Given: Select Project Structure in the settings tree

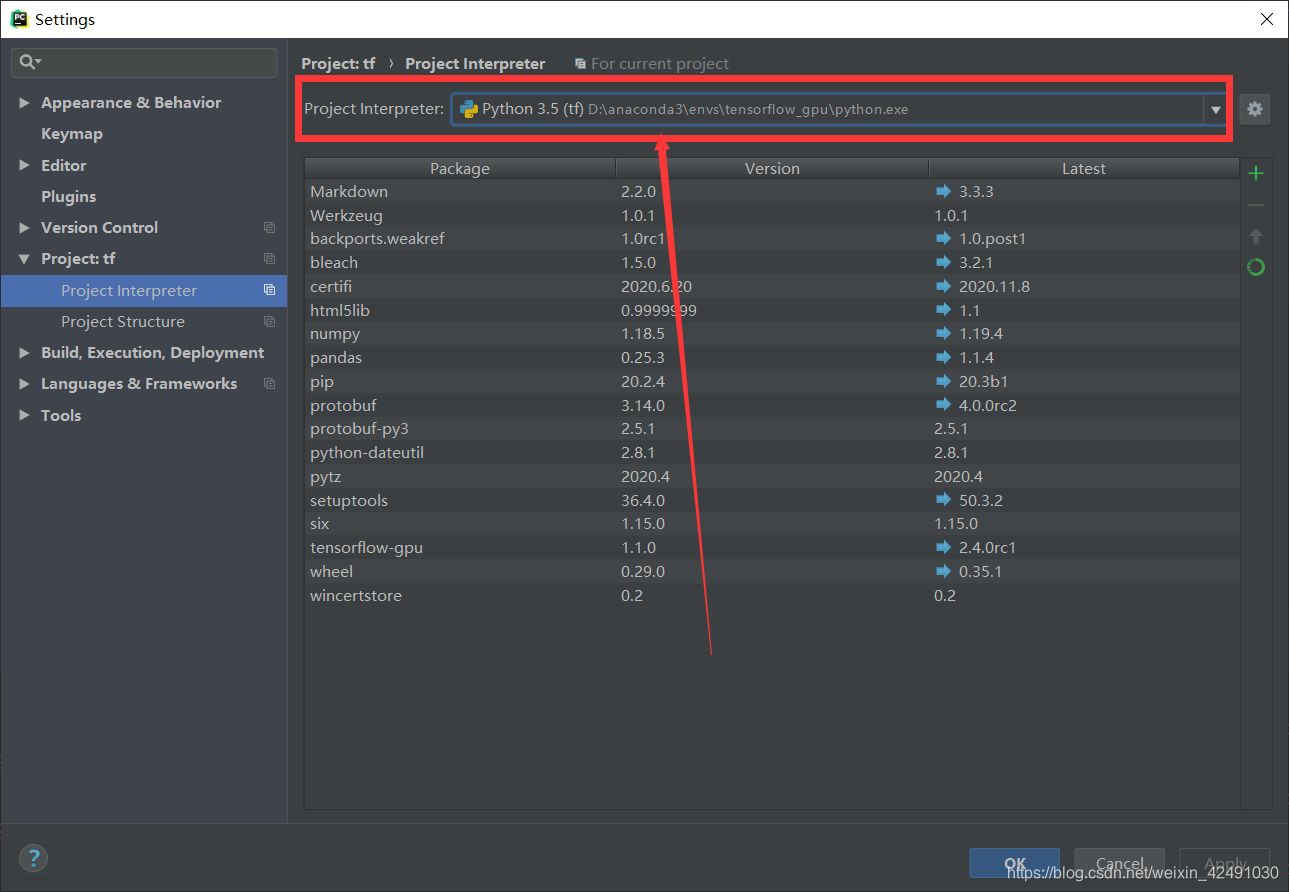Looking at the screenshot, I should (x=123, y=322).
